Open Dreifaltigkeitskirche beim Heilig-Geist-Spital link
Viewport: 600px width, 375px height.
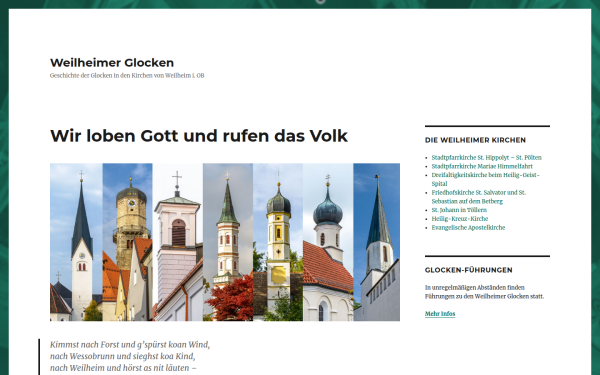[485, 179]
